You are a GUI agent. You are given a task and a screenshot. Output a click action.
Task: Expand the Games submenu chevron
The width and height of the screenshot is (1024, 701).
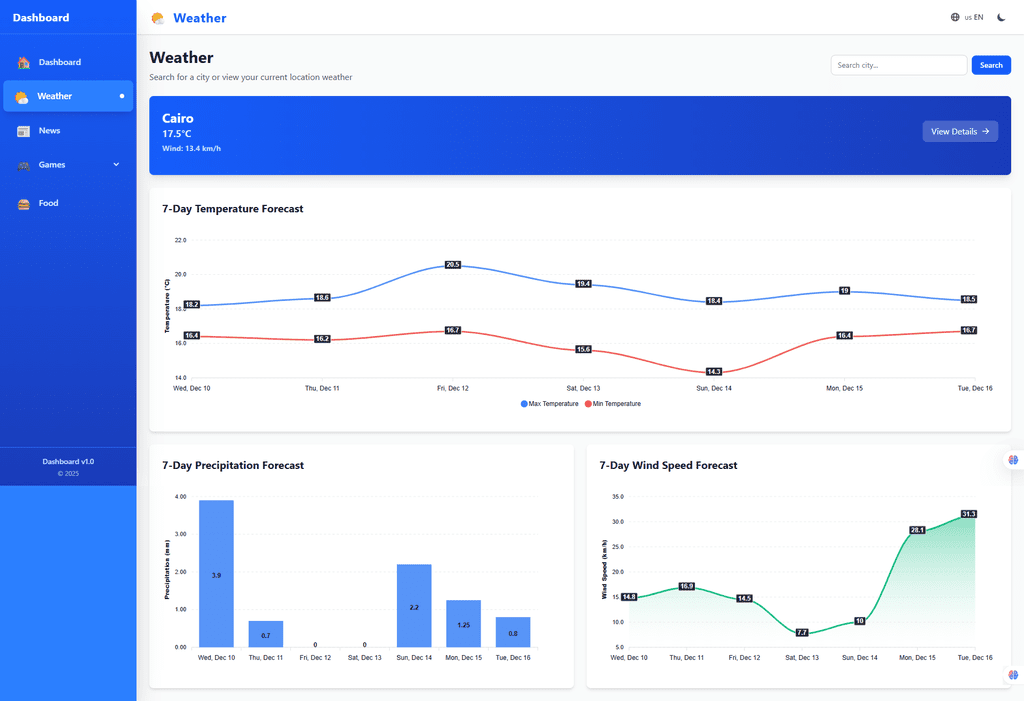point(116,165)
